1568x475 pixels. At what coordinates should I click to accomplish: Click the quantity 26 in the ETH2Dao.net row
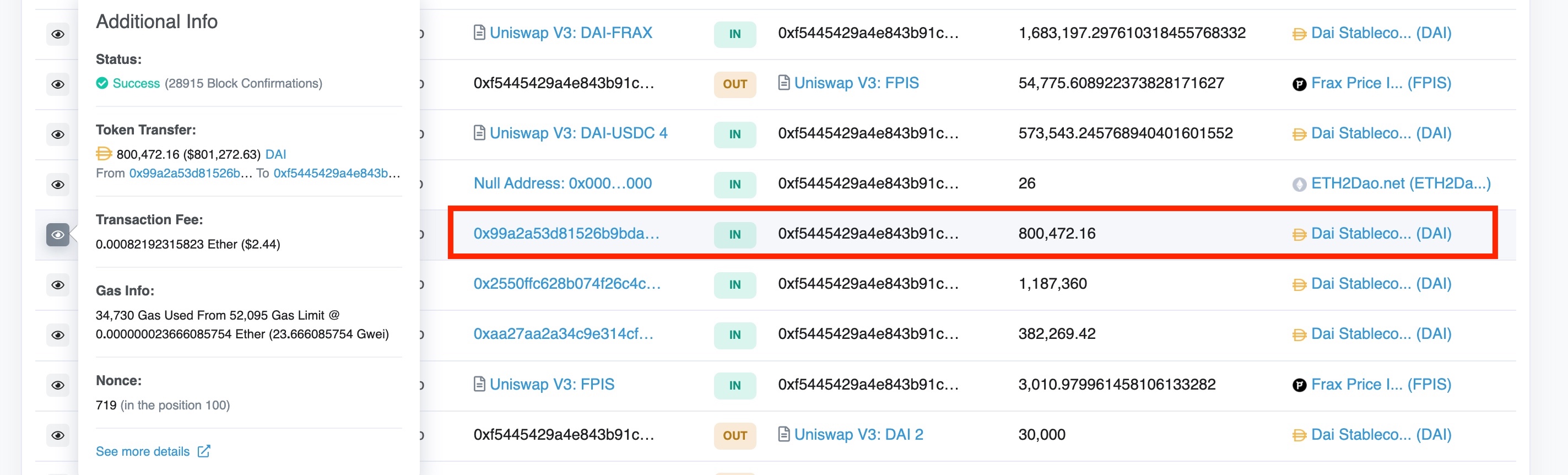pos(1026,183)
